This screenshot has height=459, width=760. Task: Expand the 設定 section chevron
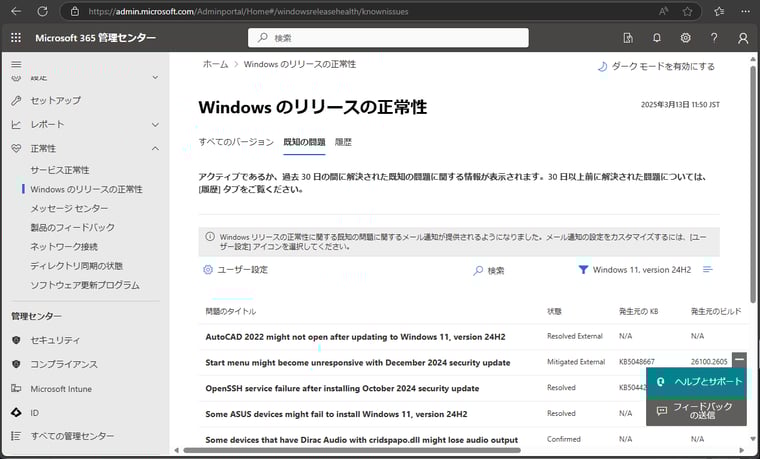tap(155, 77)
